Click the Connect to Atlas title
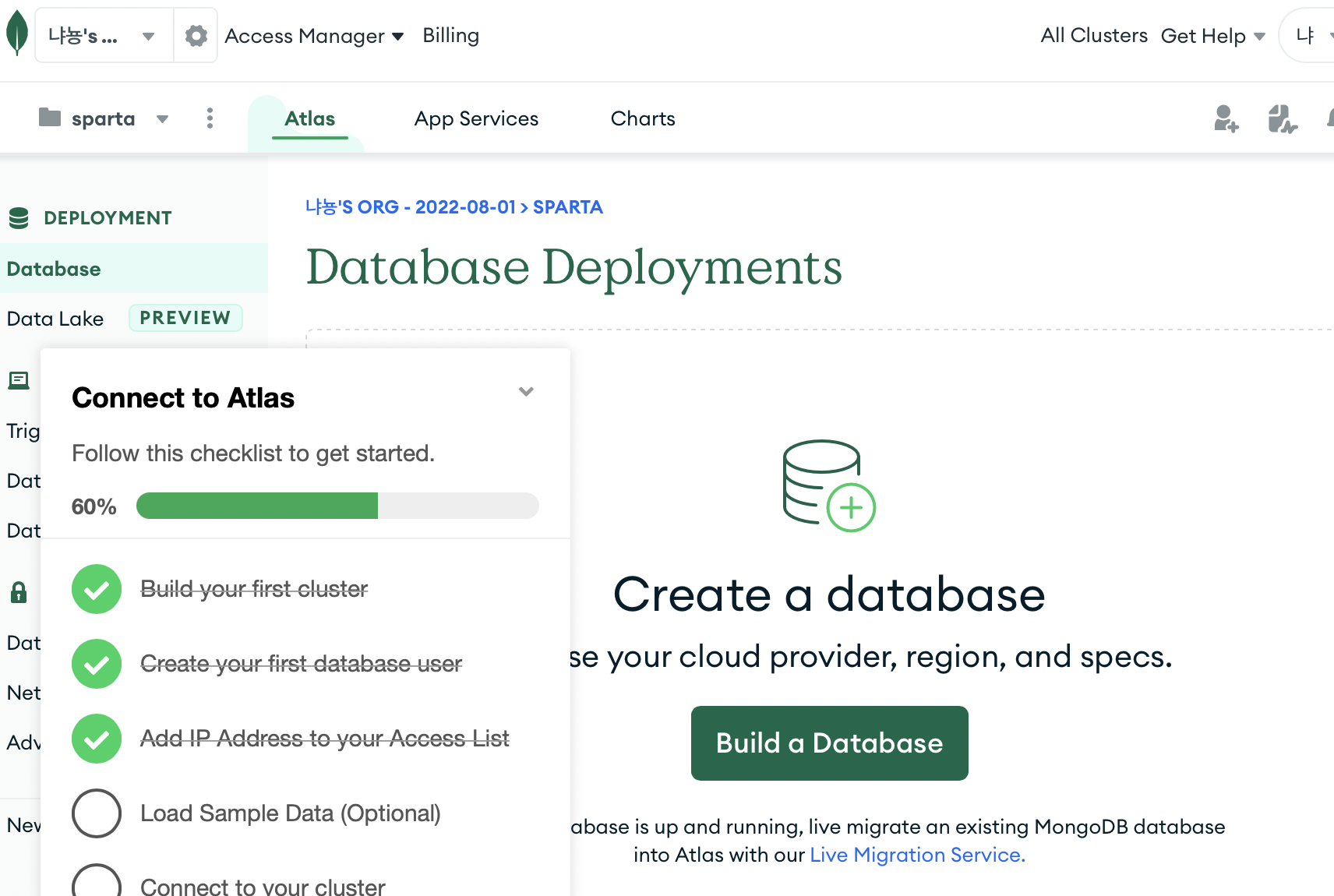 [x=183, y=398]
